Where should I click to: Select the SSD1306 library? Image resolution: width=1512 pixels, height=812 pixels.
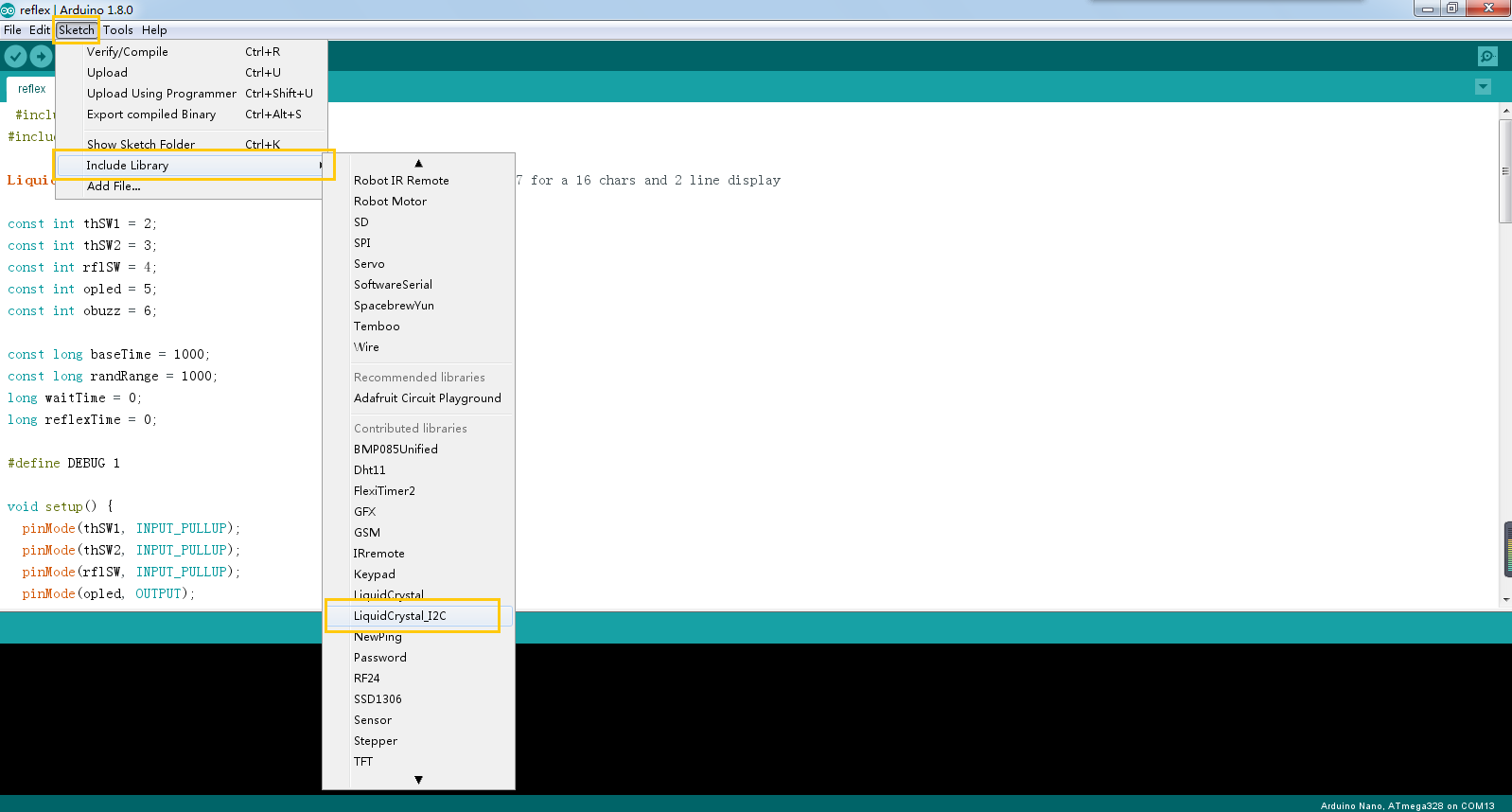[x=418, y=699]
